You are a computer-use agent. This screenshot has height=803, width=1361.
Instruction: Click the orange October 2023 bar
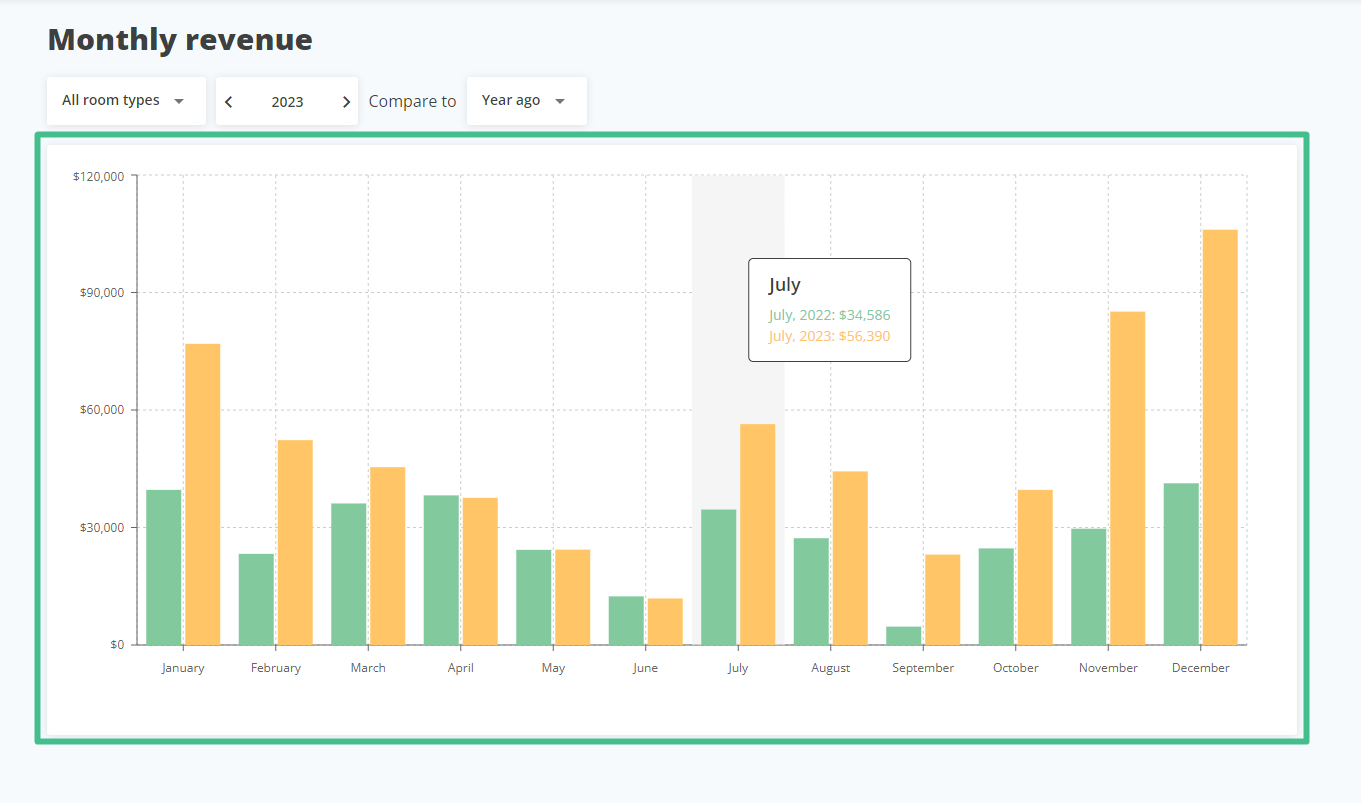[x=1035, y=567]
